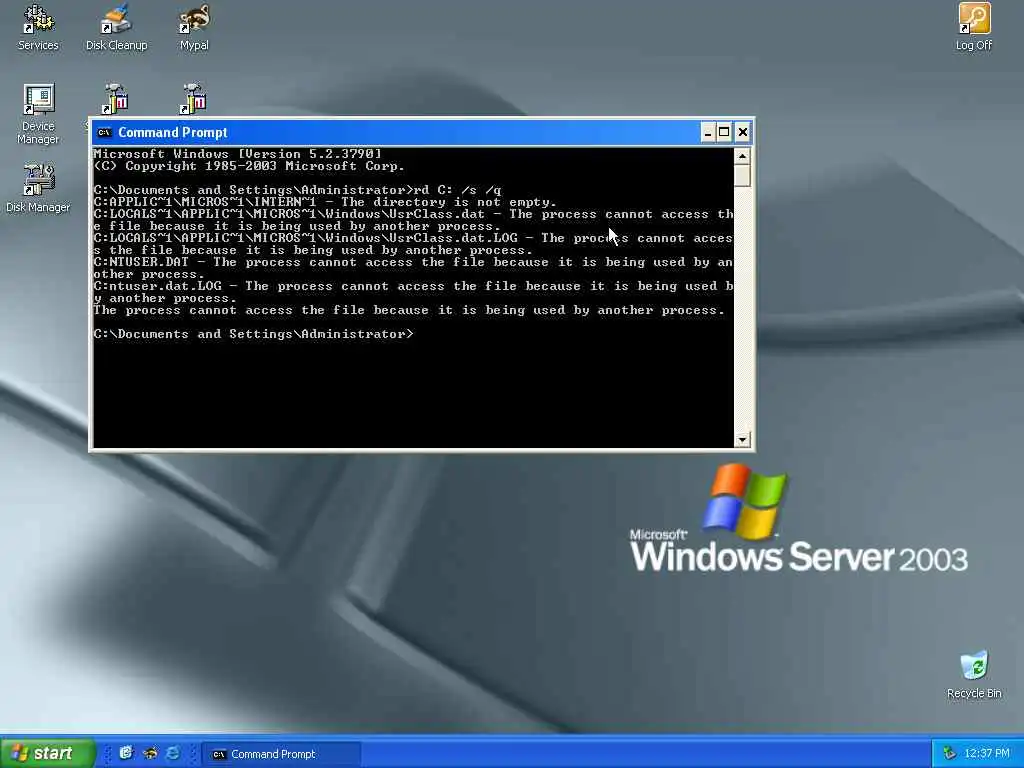The image size is (1024, 768).
Task: Click the 'rd C: /s /q' command line
Action: (297, 190)
